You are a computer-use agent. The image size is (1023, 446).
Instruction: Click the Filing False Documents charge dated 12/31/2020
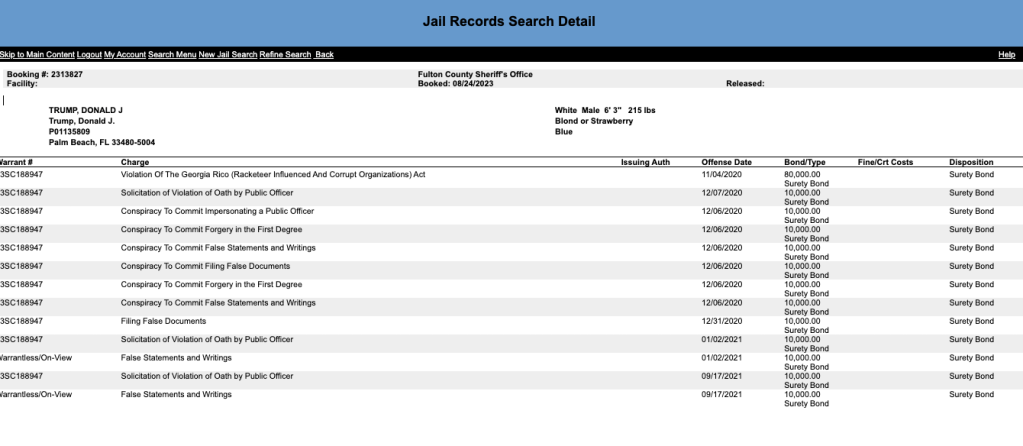coord(163,321)
